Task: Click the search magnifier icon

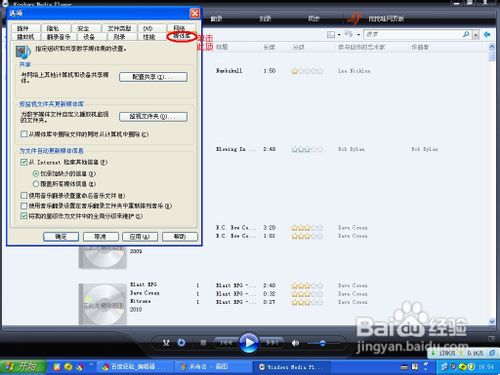Action: (466, 34)
